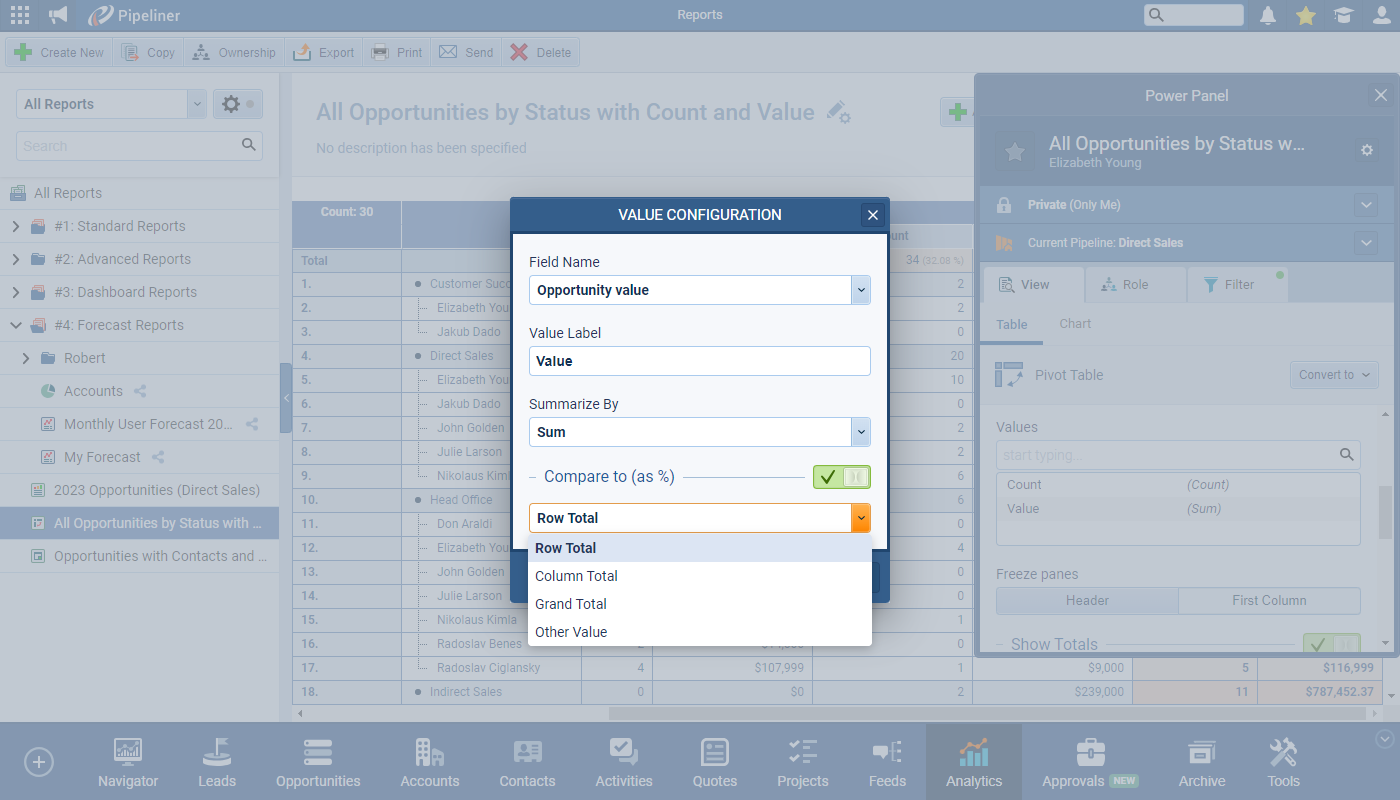Go to Quotes in bottom navigation

click(x=714, y=763)
